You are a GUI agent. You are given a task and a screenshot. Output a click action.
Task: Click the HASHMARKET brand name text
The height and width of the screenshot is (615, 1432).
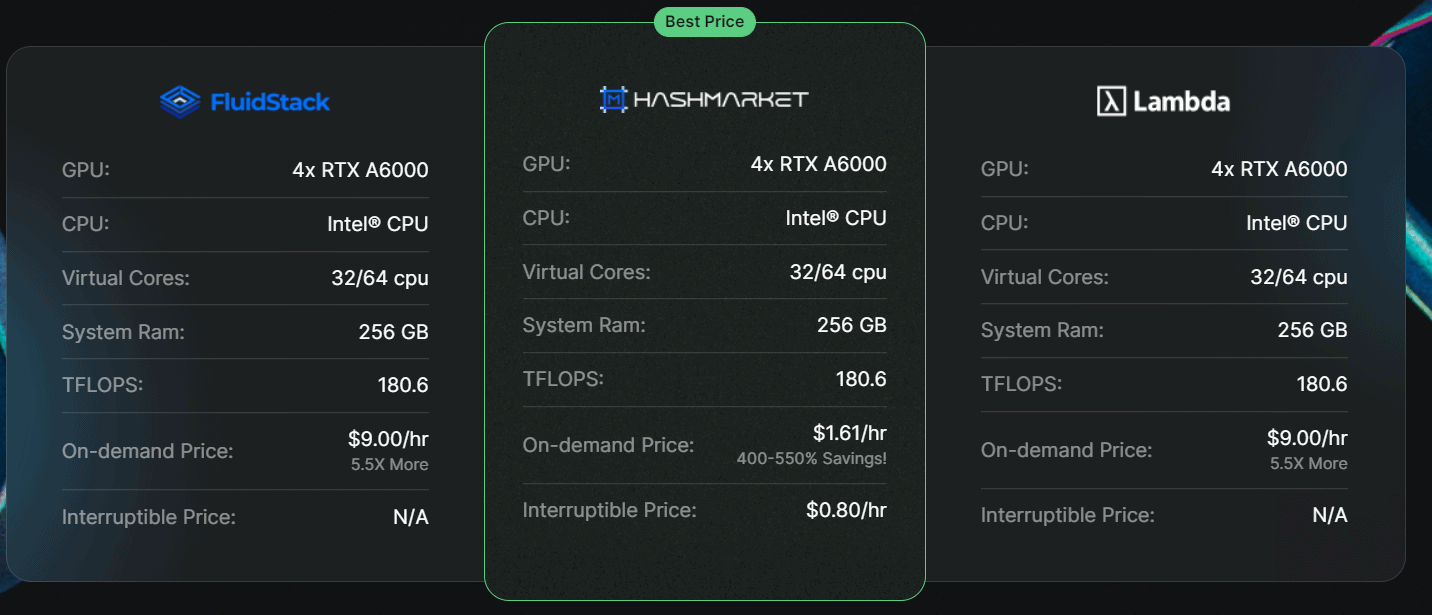721,98
